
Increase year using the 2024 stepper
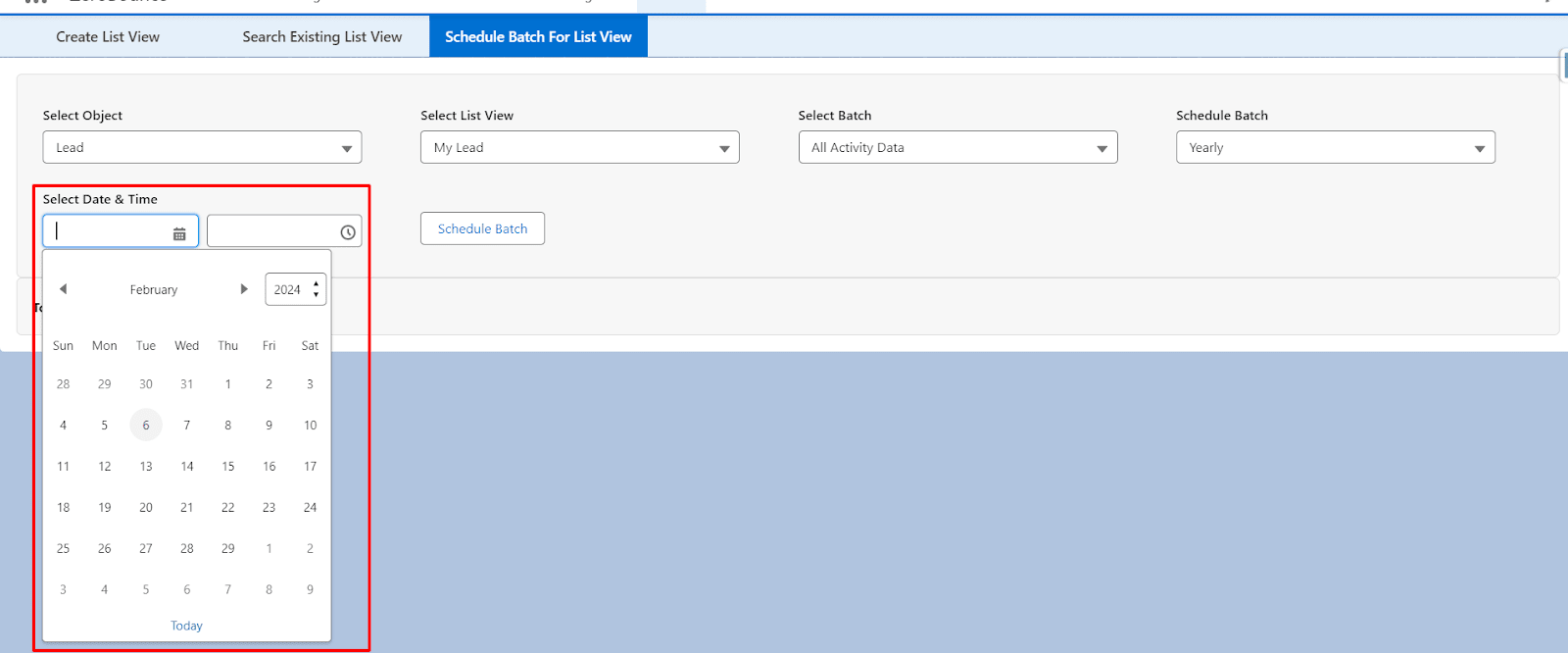point(316,284)
